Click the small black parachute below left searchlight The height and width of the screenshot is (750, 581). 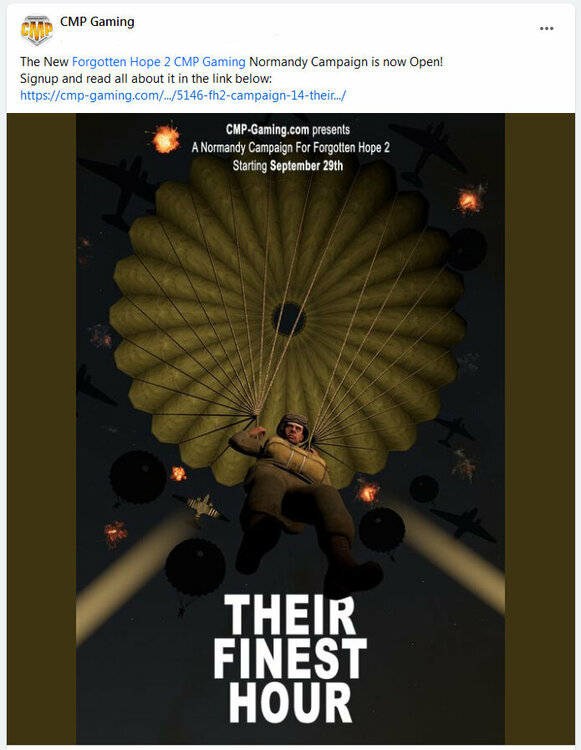click(x=195, y=567)
